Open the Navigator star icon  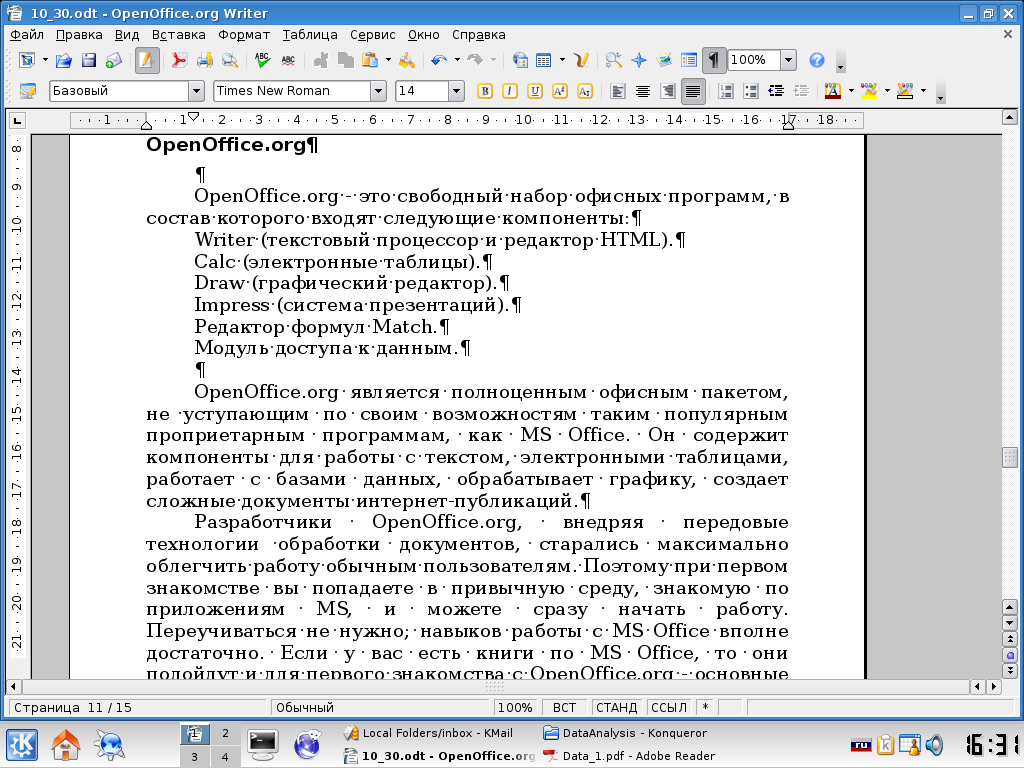(x=639, y=61)
